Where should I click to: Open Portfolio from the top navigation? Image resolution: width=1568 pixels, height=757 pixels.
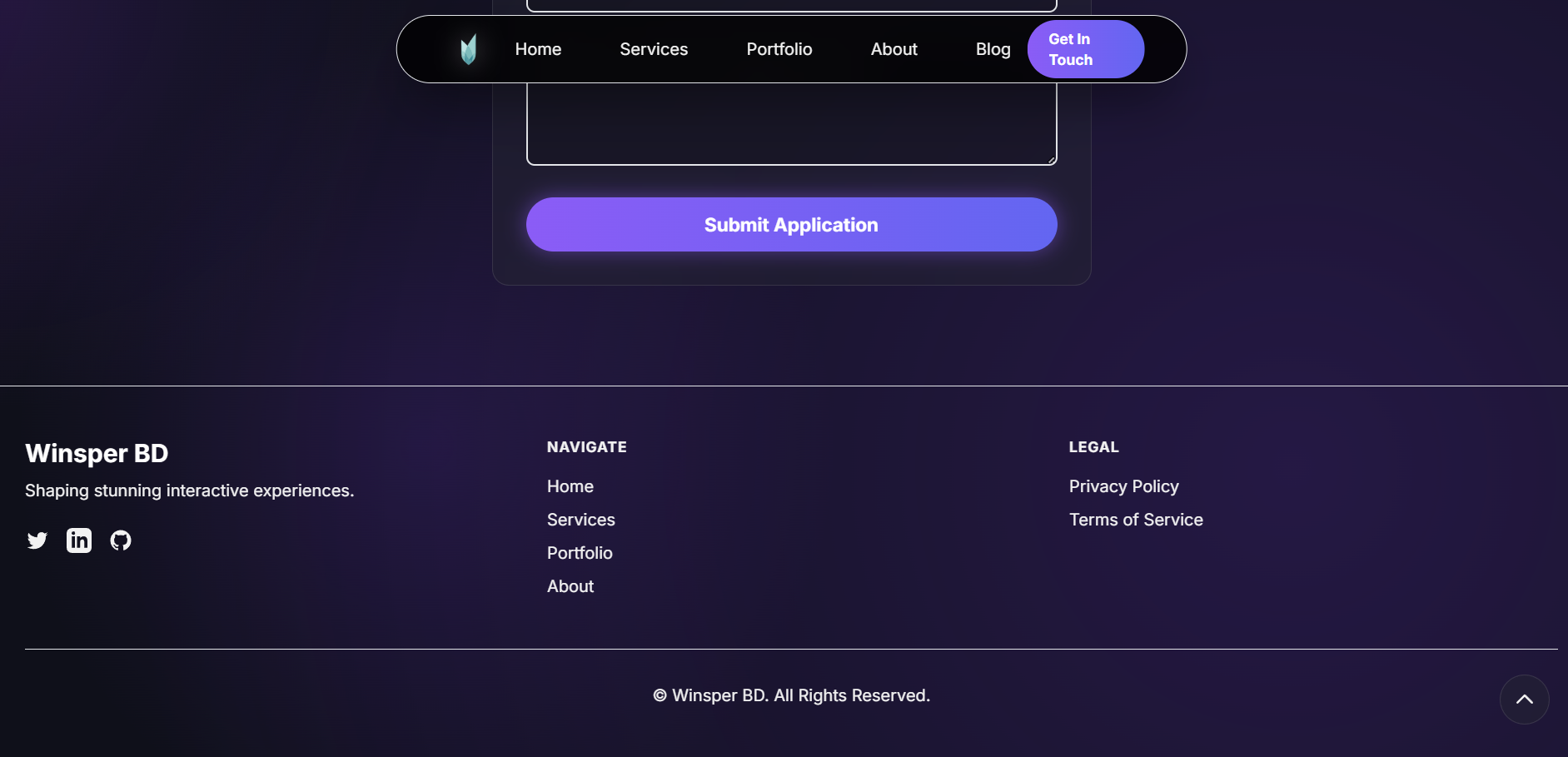click(x=779, y=48)
